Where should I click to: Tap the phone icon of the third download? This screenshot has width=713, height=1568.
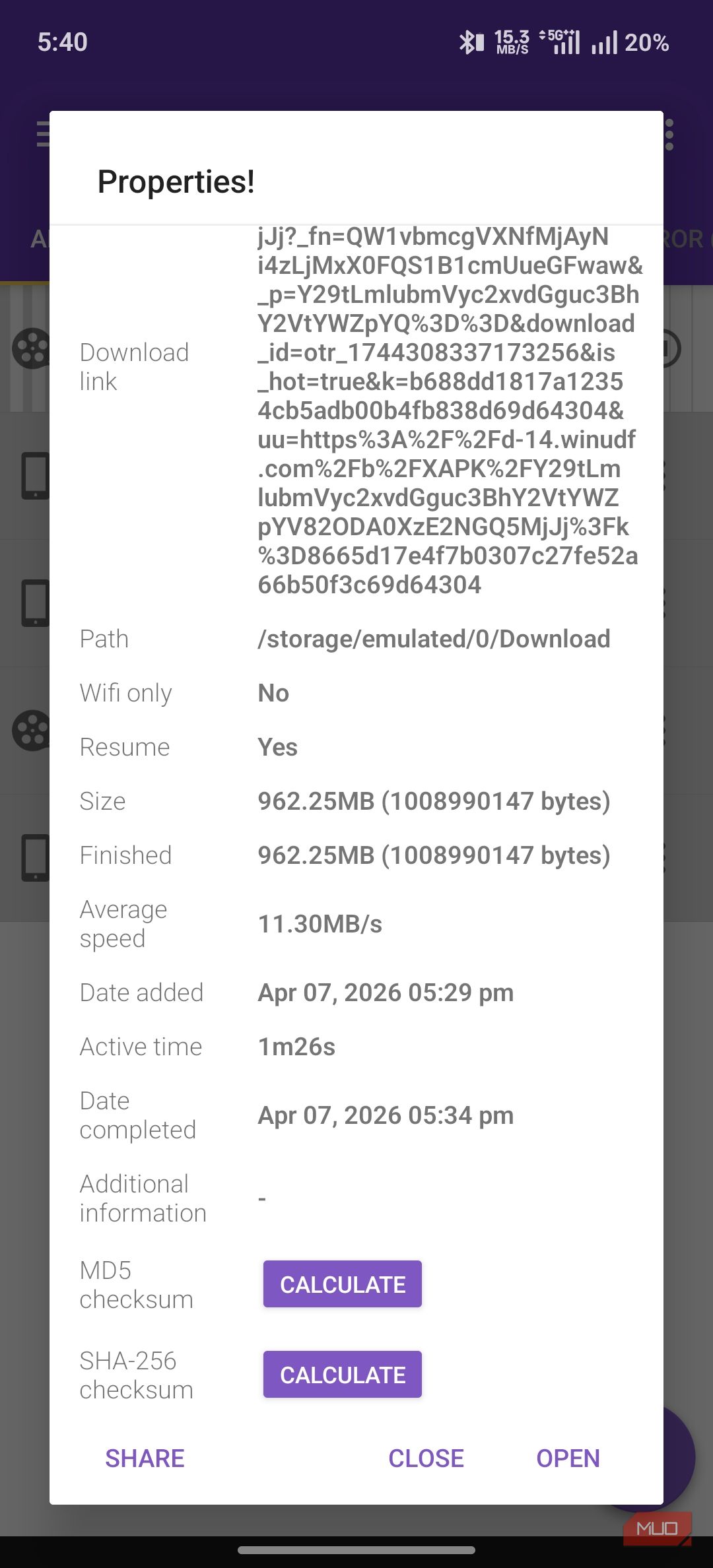(35, 603)
